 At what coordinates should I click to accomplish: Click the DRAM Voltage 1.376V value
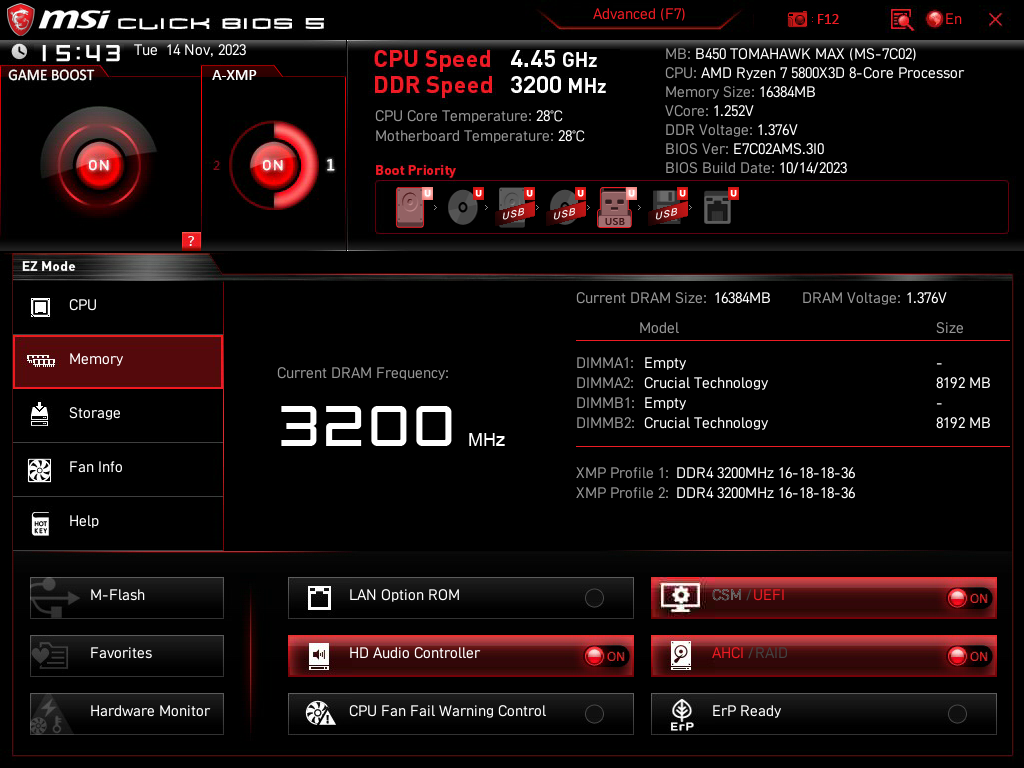coord(926,298)
